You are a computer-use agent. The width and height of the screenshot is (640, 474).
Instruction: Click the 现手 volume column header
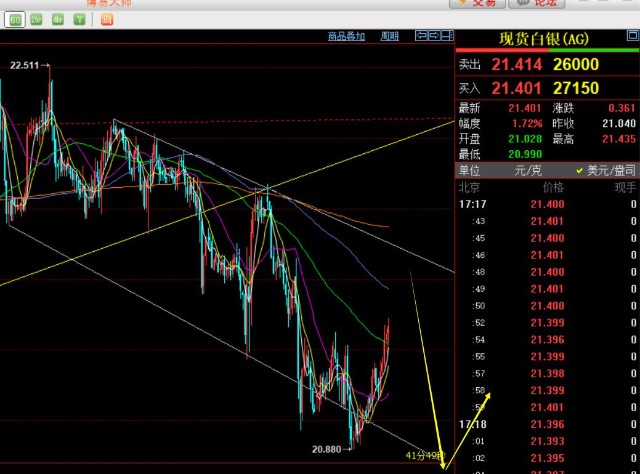coord(625,187)
